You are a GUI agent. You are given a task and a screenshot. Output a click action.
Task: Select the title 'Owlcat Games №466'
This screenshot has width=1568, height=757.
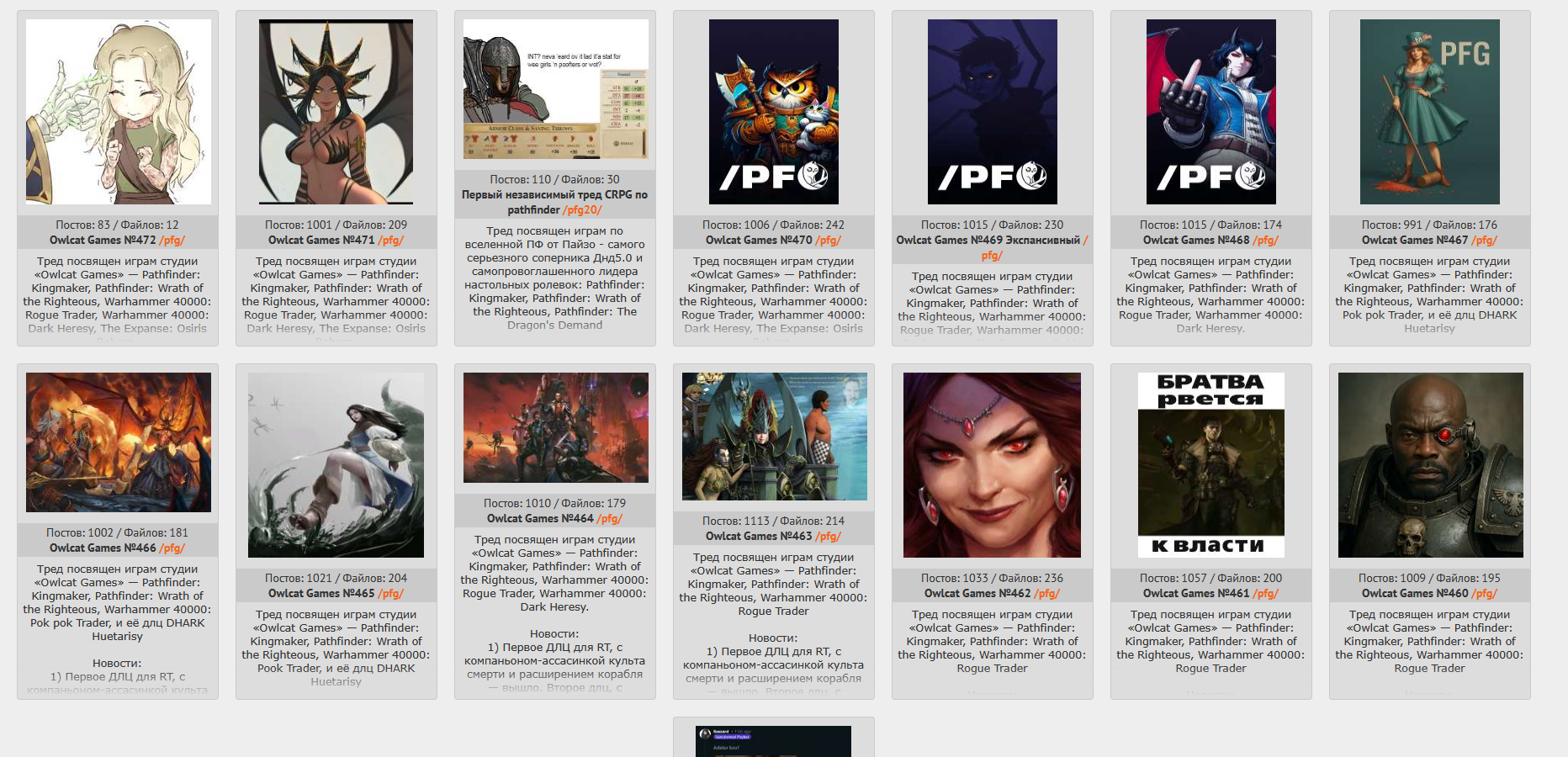pyautogui.click(x=103, y=548)
